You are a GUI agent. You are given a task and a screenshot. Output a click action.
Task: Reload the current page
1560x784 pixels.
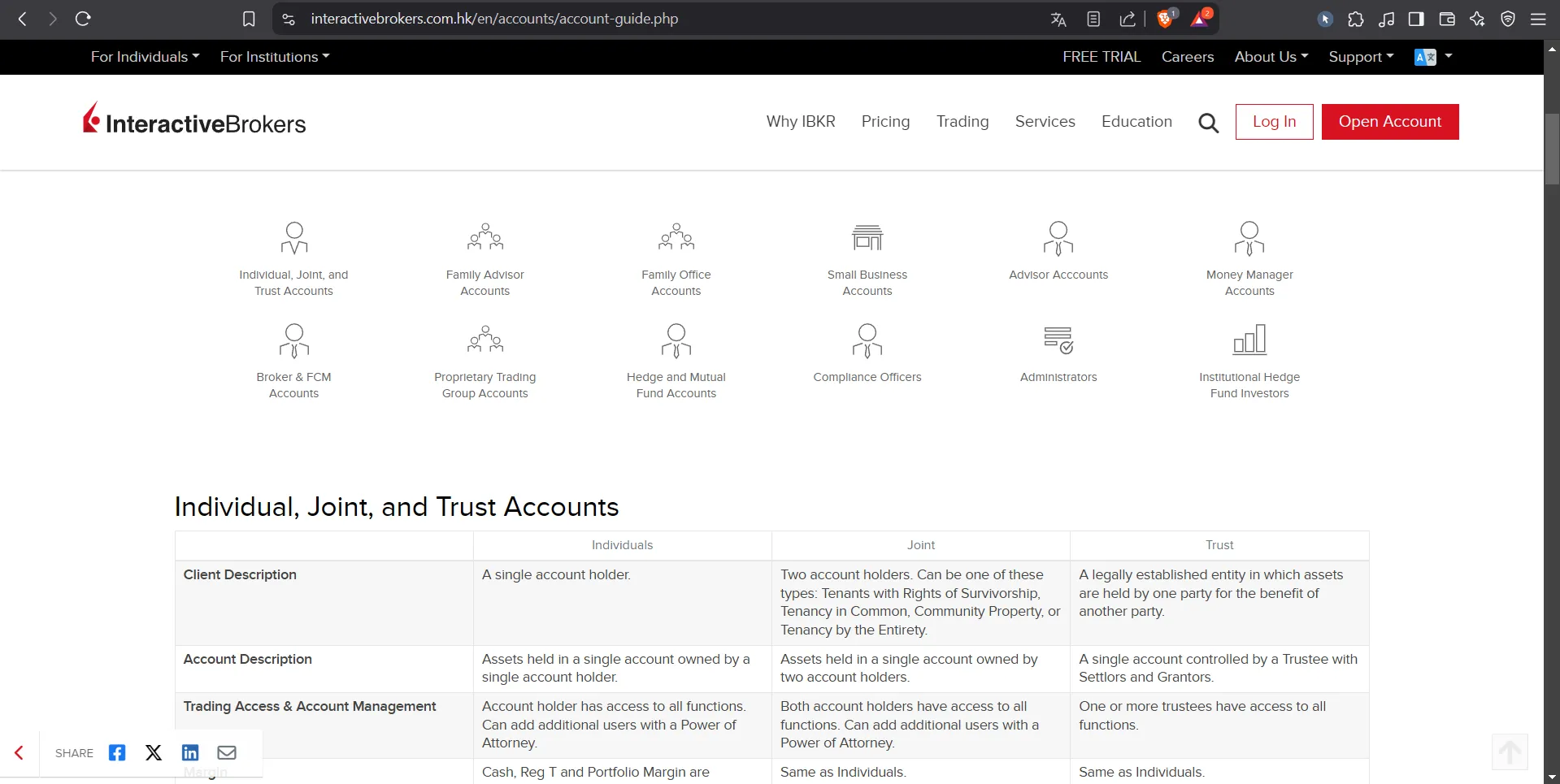pyautogui.click(x=83, y=19)
